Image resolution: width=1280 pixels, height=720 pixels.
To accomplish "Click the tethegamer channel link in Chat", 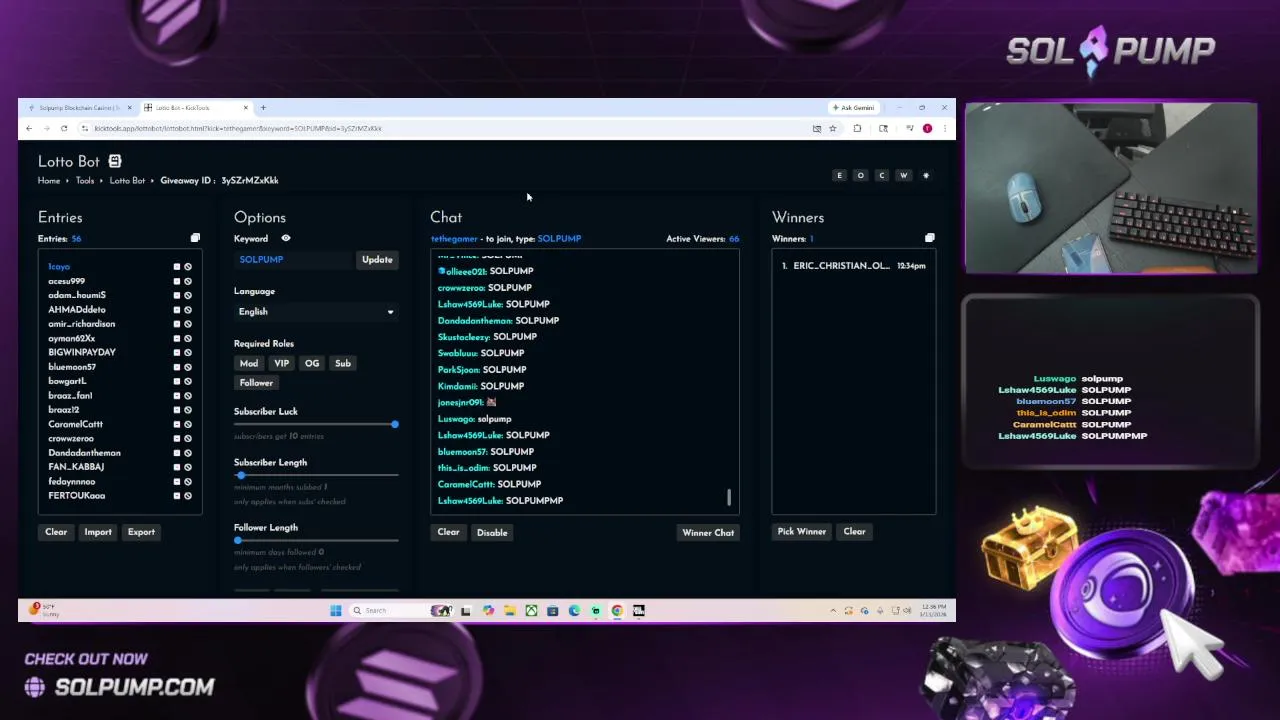I will (454, 239).
